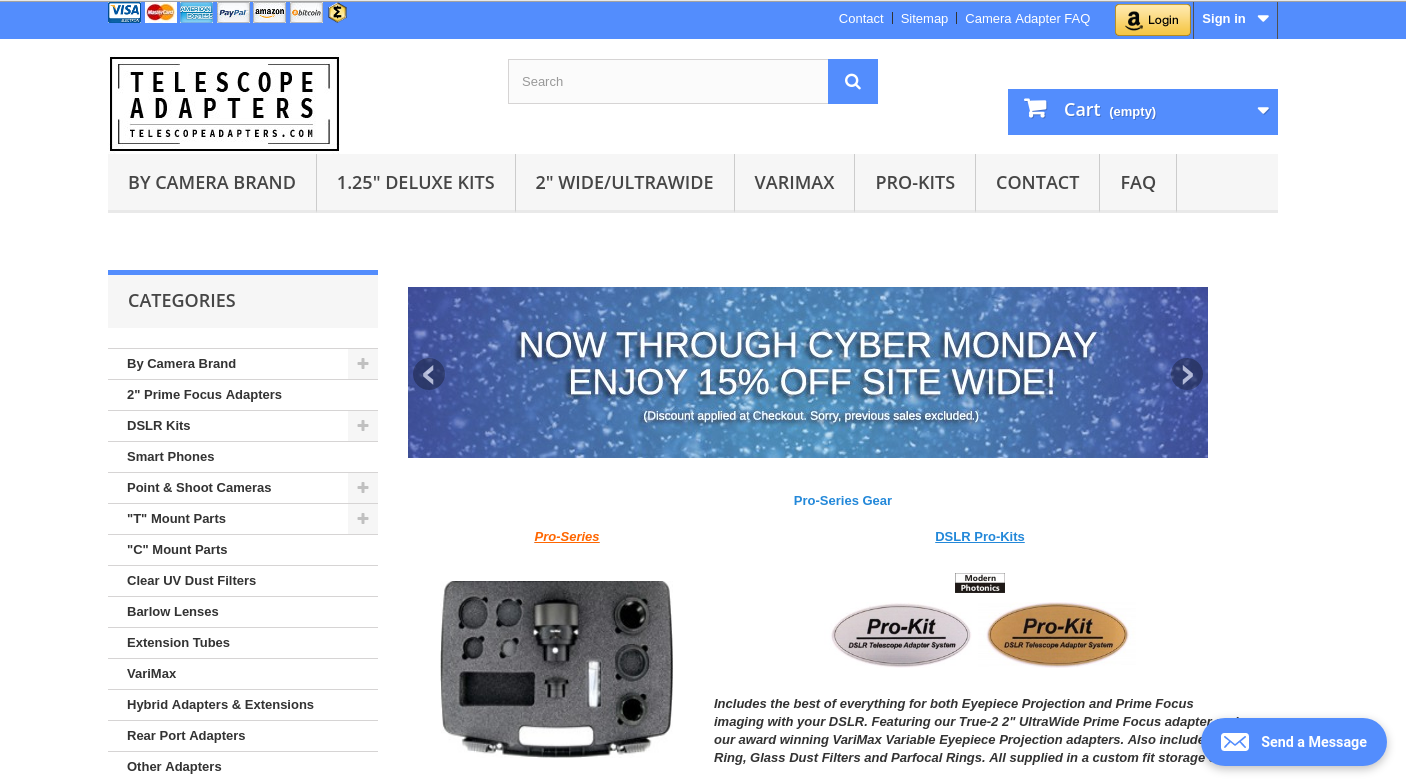Click the Amazon Login button

[1153, 19]
